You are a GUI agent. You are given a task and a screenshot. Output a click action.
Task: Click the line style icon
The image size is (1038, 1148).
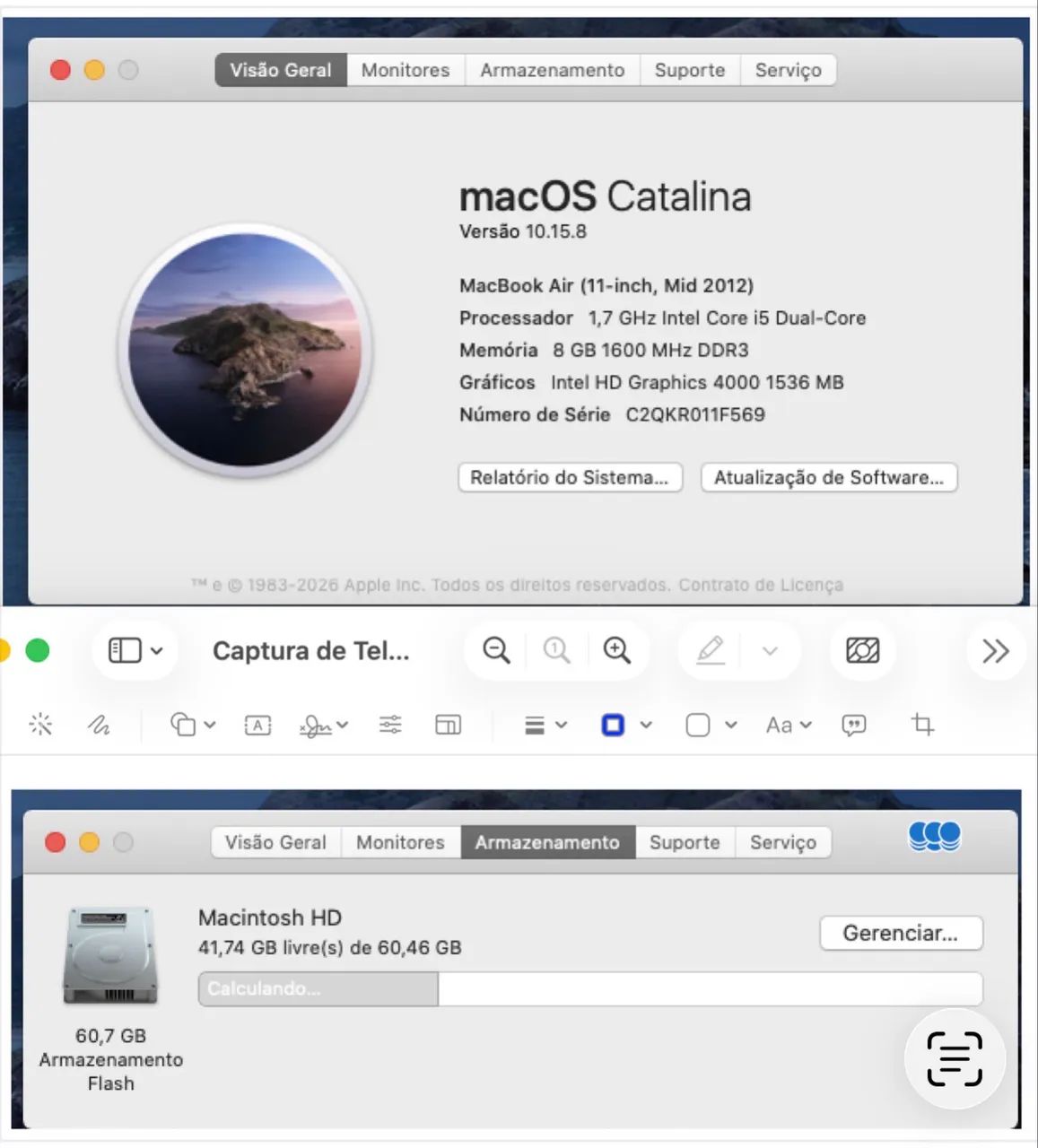[535, 725]
